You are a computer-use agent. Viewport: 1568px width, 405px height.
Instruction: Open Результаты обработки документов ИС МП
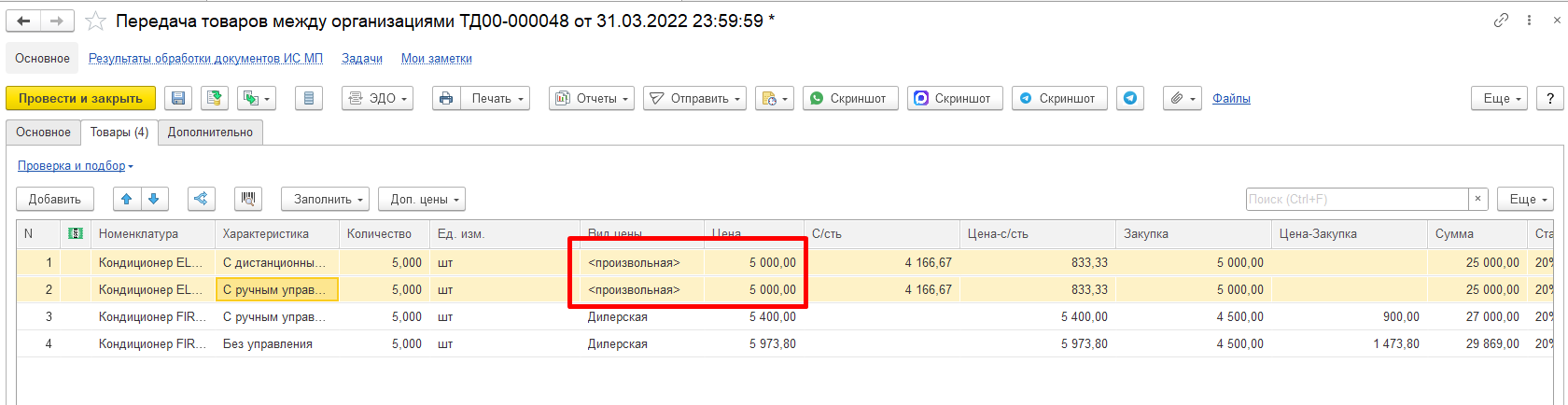pyautogui.click(x=205, y=58)
